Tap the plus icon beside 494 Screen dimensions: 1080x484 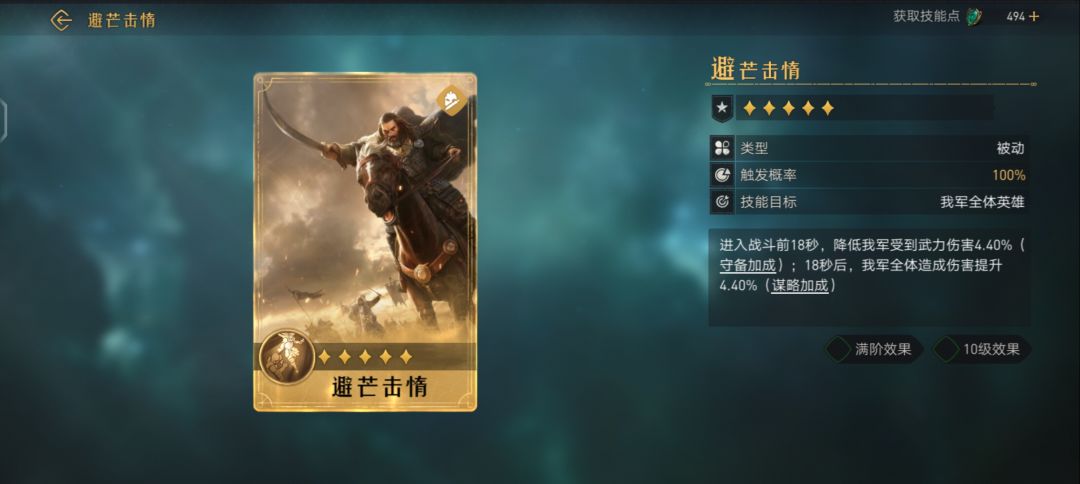[1034, 17]
